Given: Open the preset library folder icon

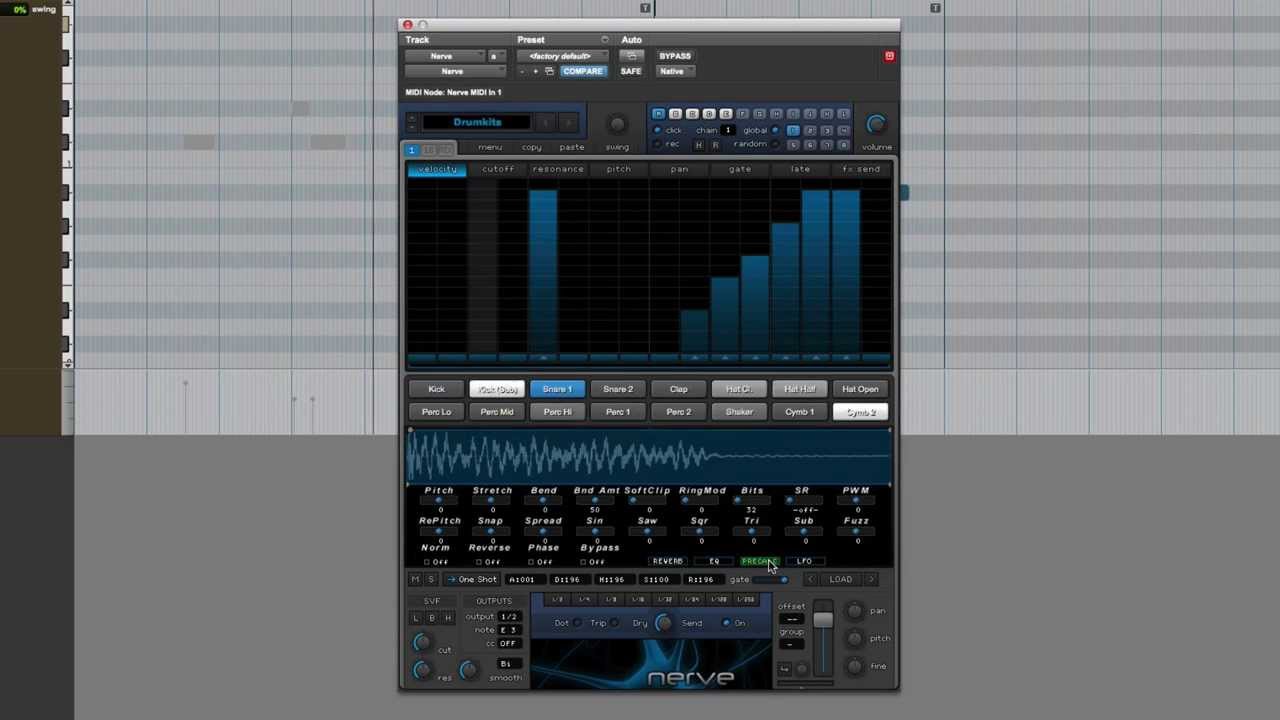Looking at the screenshot, I should [x=549, y=71].
